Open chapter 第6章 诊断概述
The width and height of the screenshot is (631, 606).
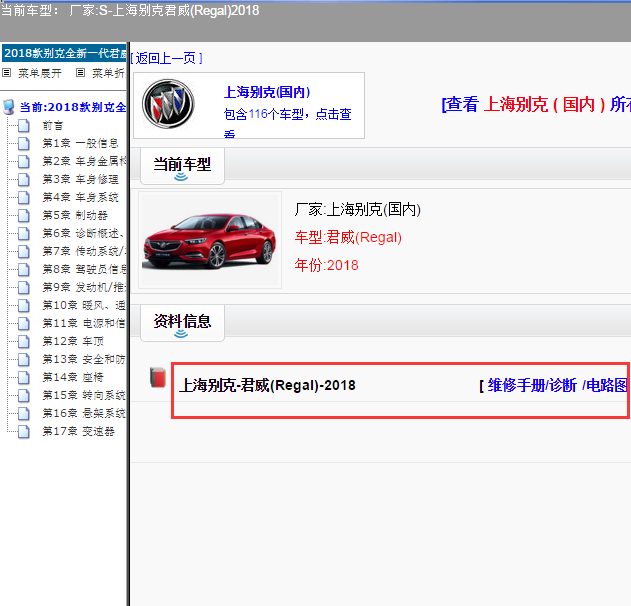coord(83,233)
